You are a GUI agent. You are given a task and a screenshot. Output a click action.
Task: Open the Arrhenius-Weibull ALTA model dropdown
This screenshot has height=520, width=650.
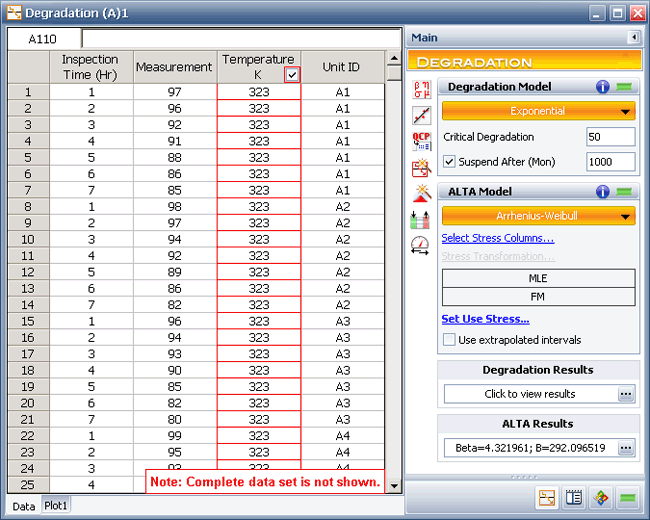[x=538, y=216]
